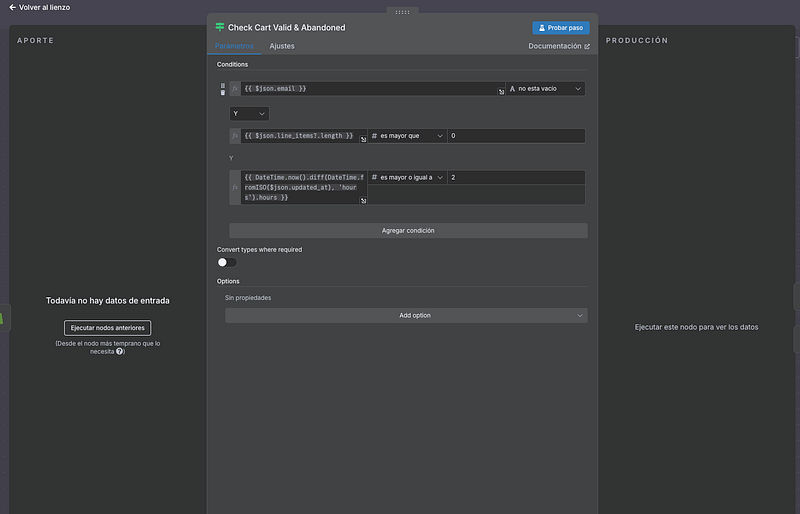Expand the 'Y' combinator dropdown
The height and width of the screenshot is (514, 800).
[x=248, y=114]
